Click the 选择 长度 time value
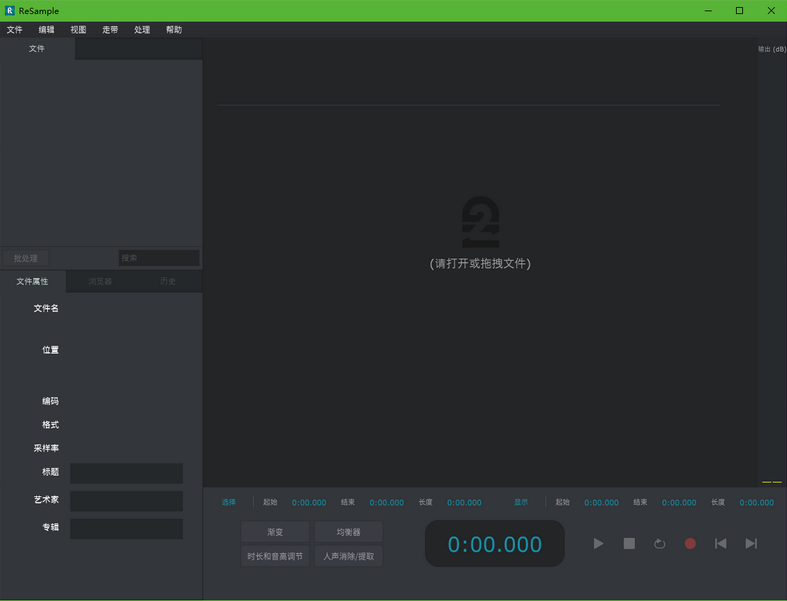The image size is (787, 601). [x=464, y=503]
